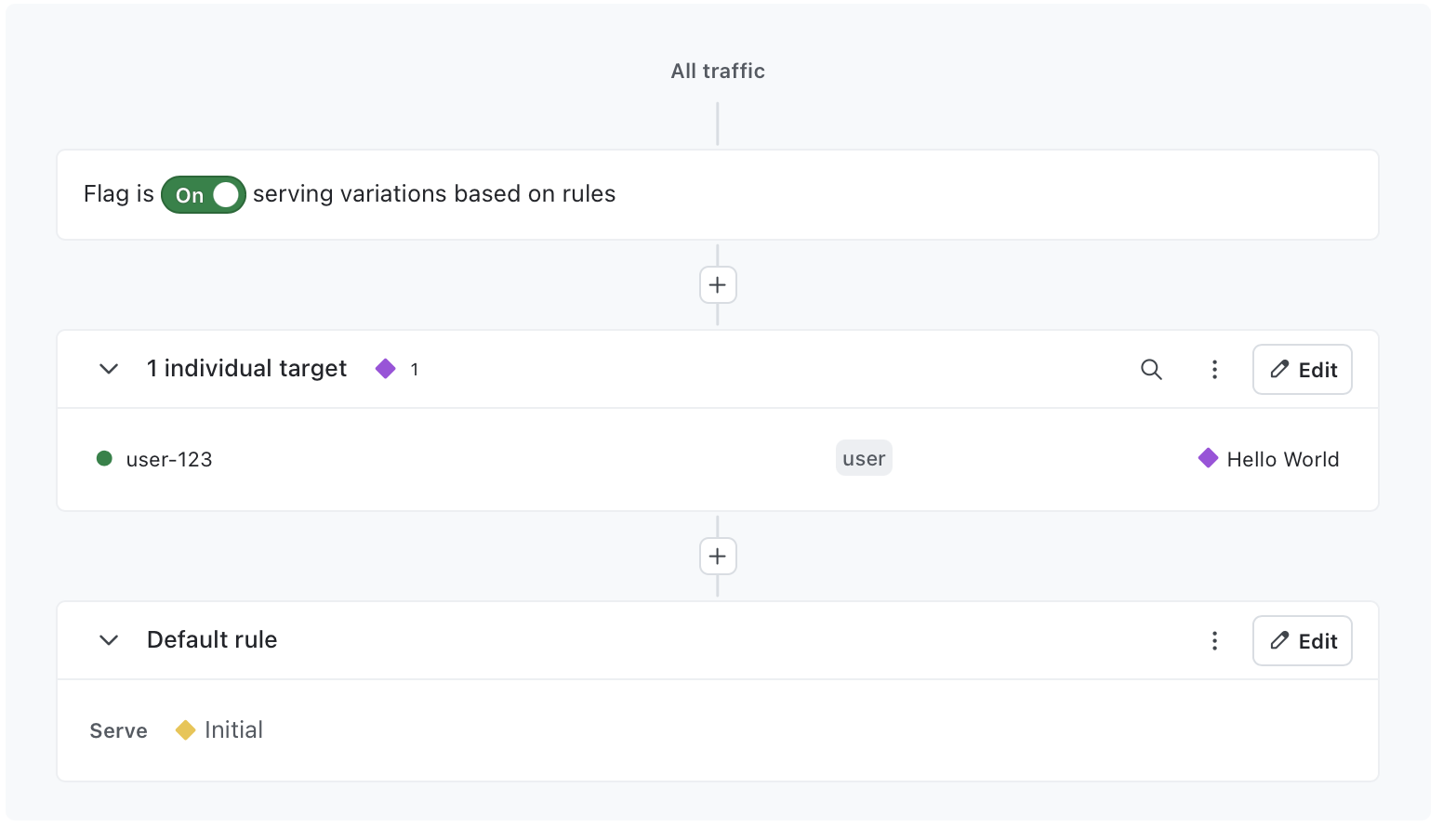Click the purple diamond beside target count
The width and height of the screenshot is (1456, 827).
coord(386,369)
